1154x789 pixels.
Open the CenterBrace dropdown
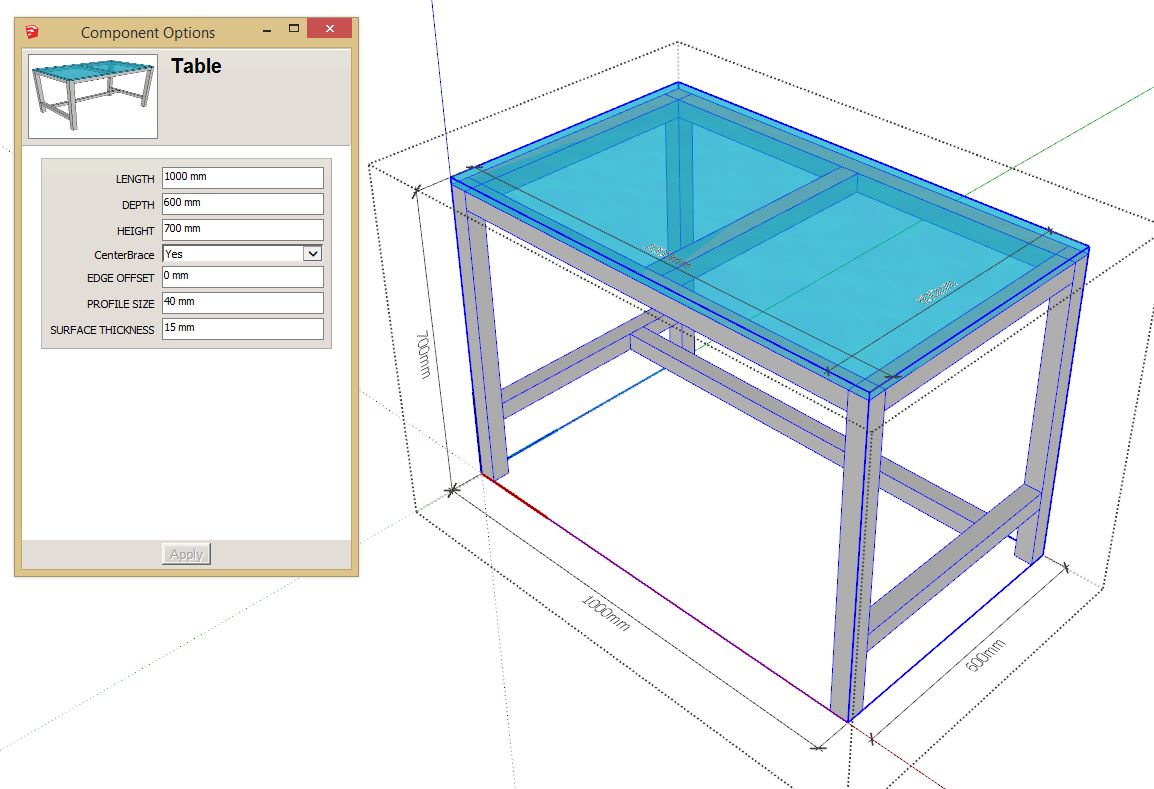[311, 254]
